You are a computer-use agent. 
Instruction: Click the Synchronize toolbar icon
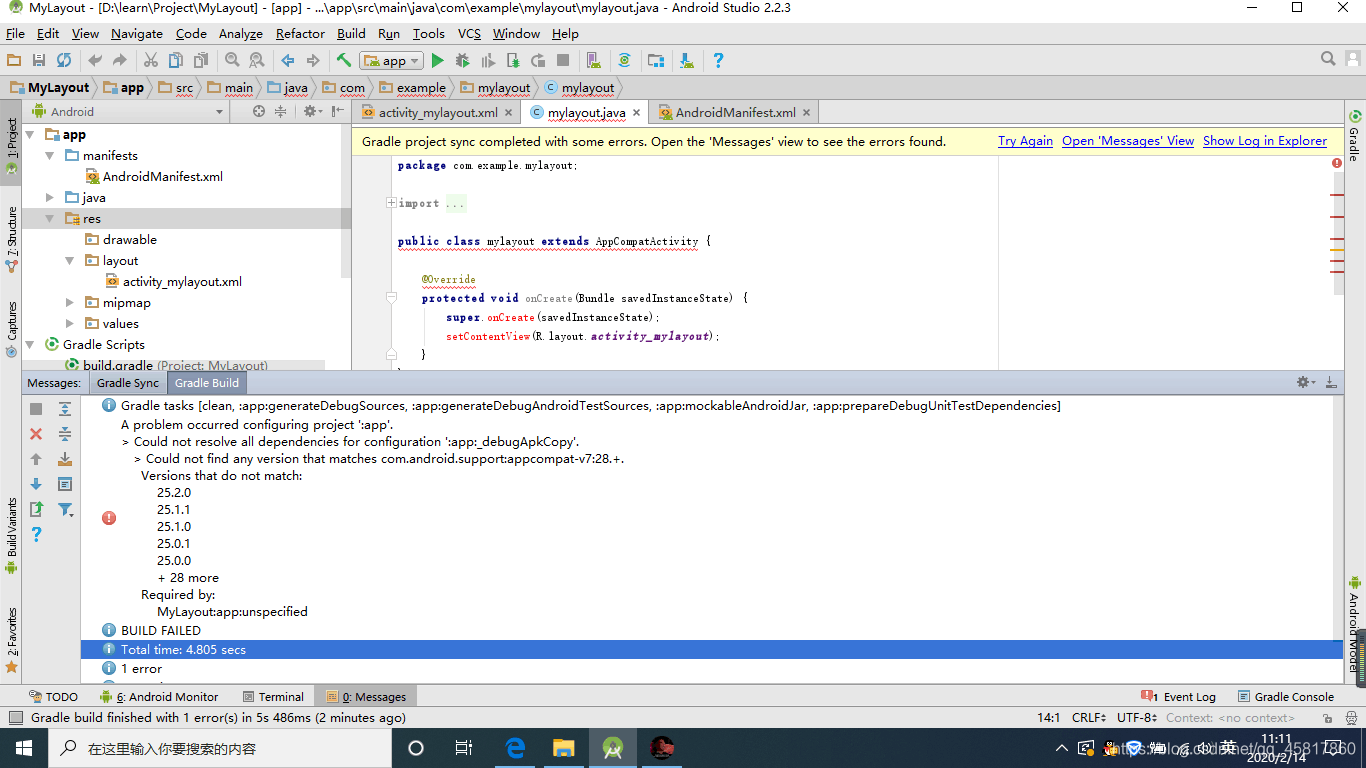[x=64, y=61]
